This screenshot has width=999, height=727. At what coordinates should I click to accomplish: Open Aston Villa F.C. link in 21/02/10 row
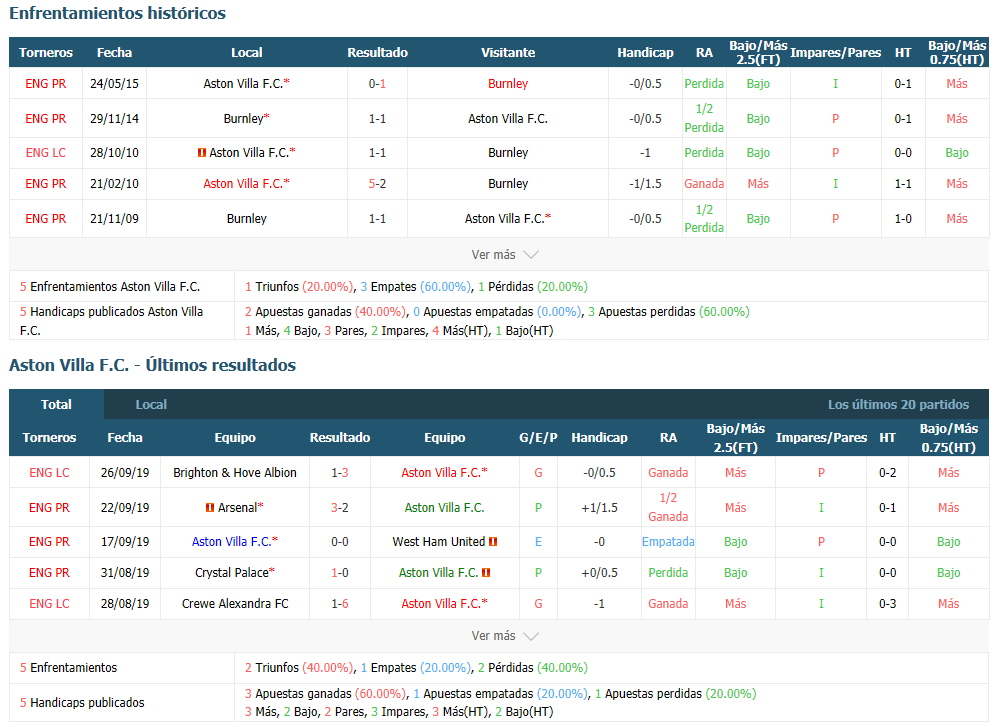pos(243,184)
